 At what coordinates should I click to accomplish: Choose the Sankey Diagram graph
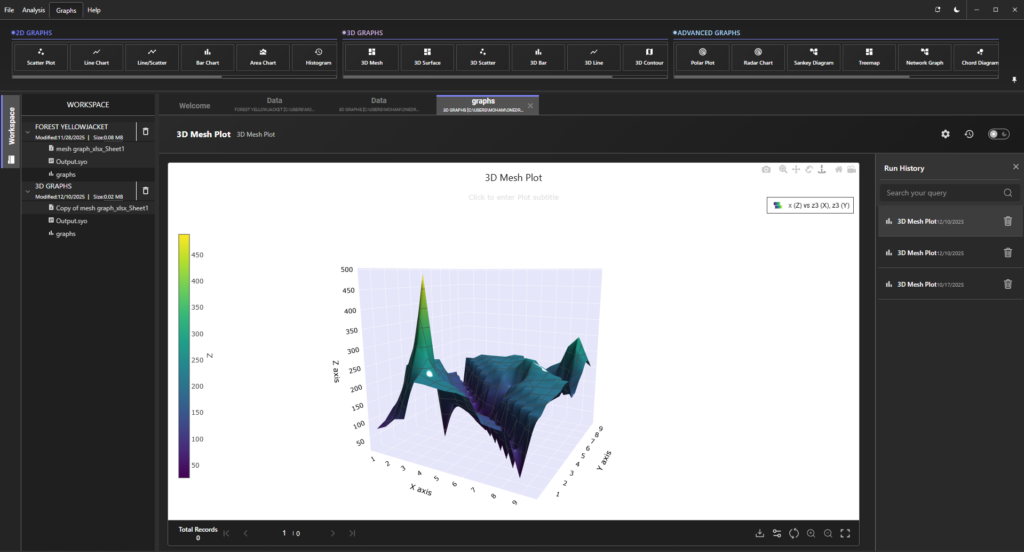pos(813,56)
